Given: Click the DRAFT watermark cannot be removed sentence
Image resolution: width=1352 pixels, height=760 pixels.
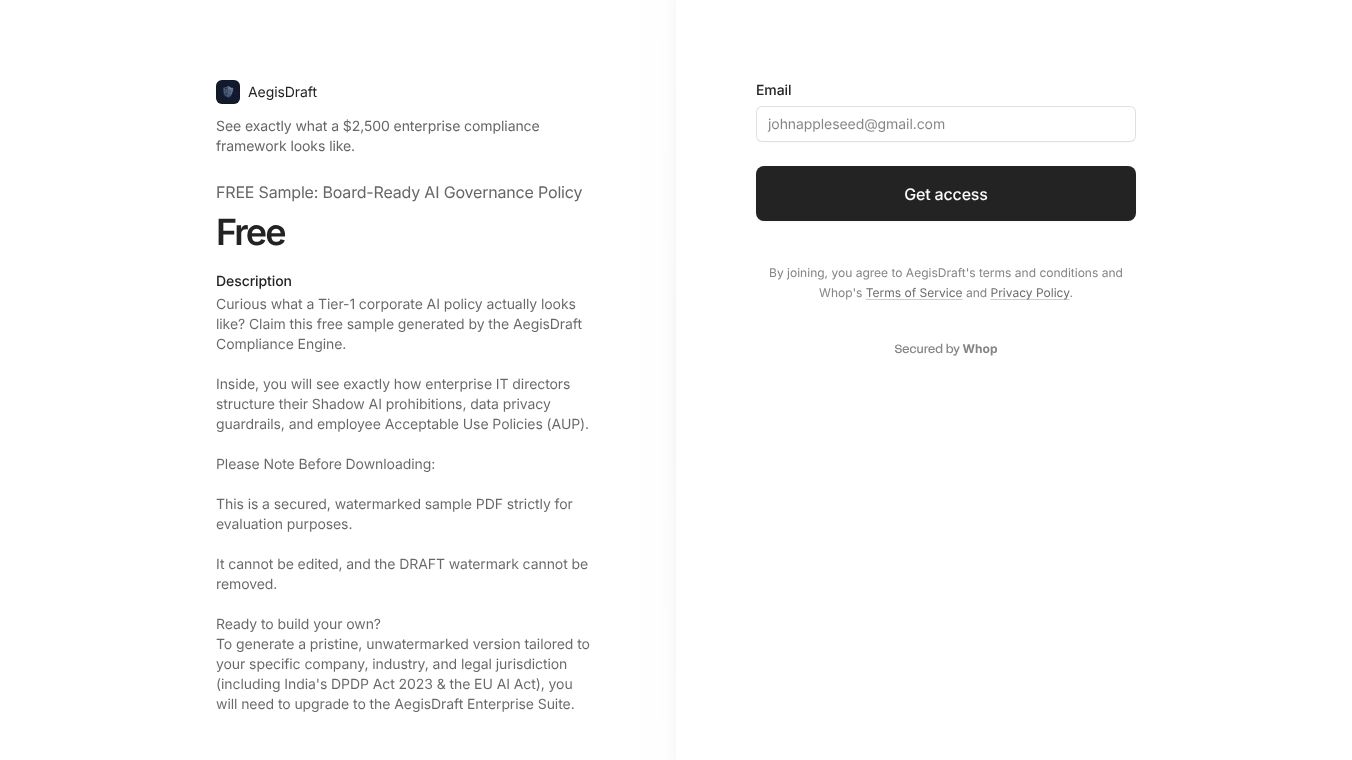Looking at the screenshot, I should pyautogui.click(x=402, y=574).
